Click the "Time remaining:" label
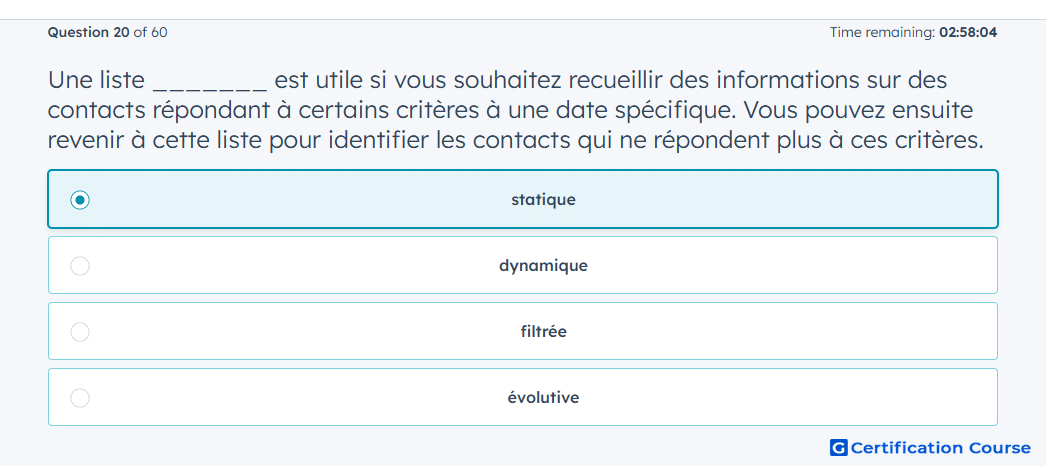Viewport: 1046px width, 466px height. [x=883, y=32]
